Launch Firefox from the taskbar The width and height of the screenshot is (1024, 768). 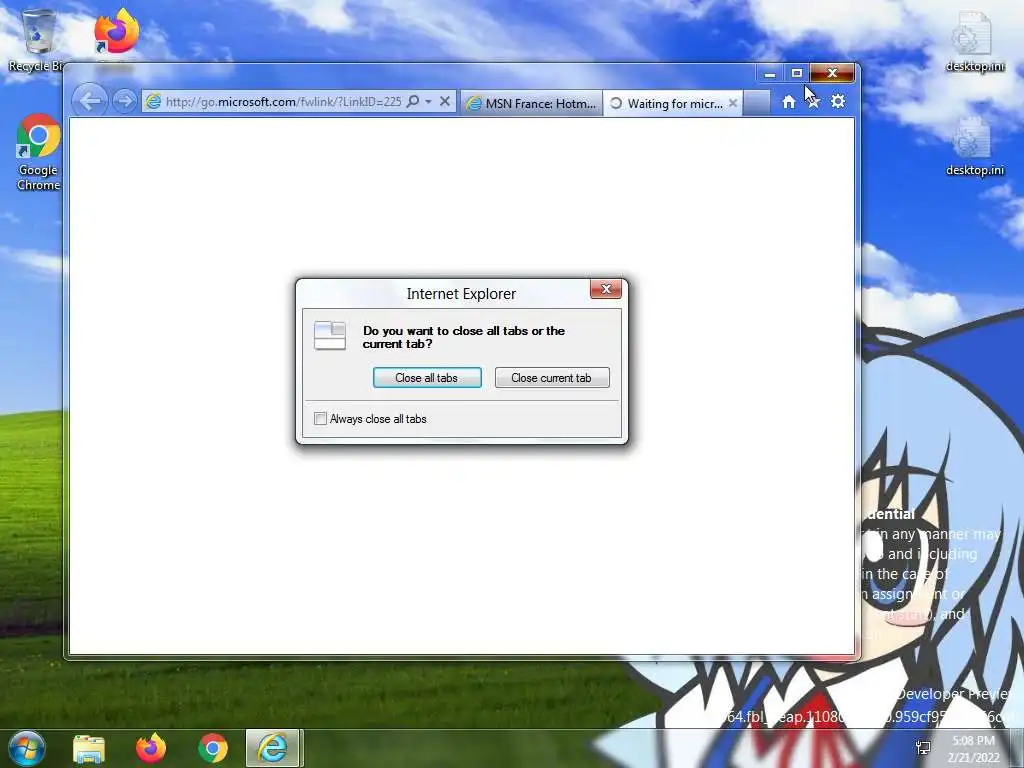click(151, 748)
